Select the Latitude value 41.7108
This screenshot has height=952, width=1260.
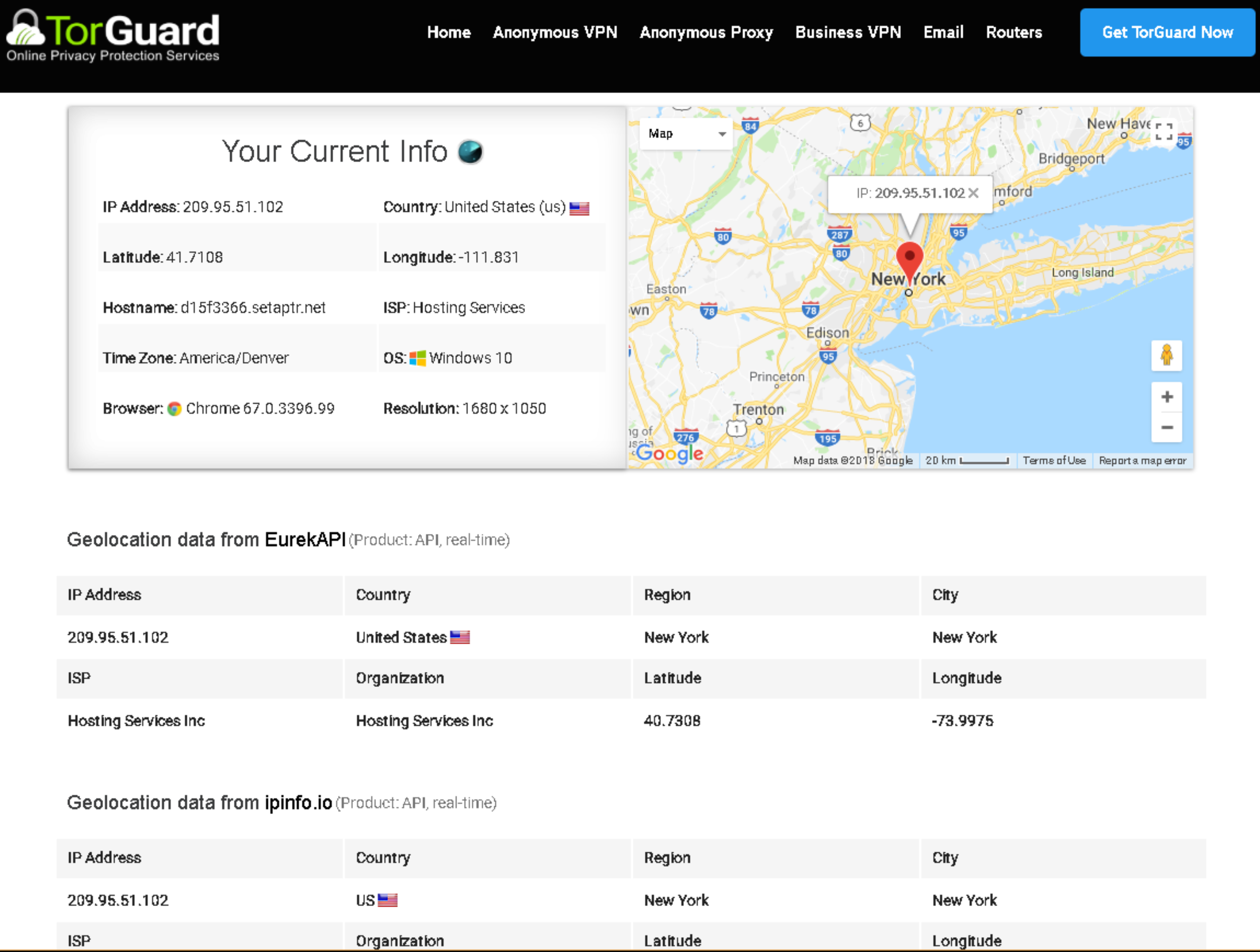(194, 257)
